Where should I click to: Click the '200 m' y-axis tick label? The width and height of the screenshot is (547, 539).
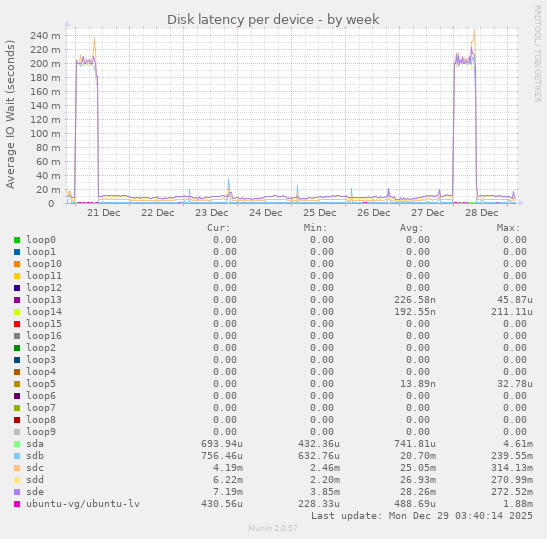[45, 64]
